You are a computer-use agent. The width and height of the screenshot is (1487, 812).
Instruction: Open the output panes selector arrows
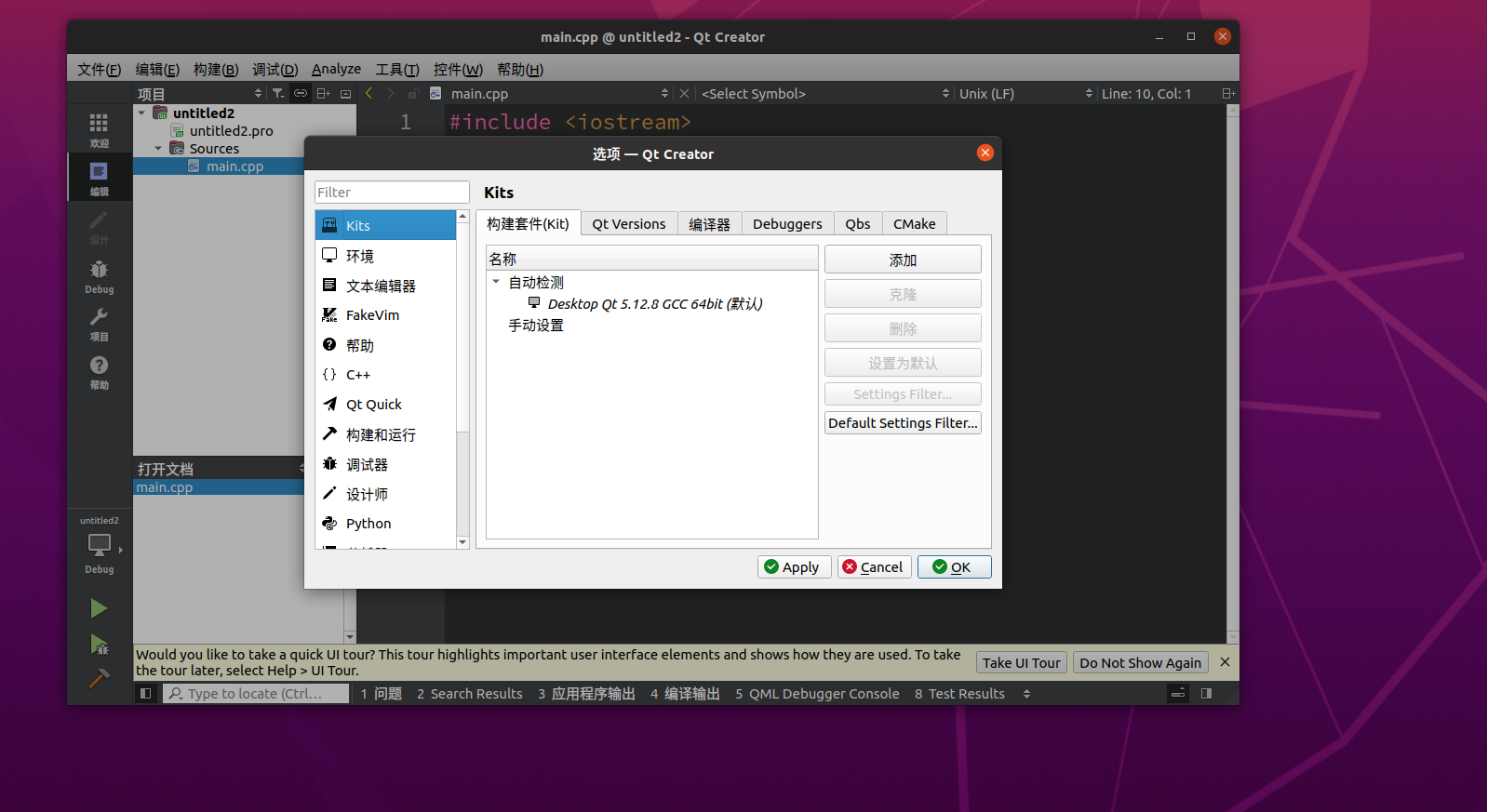coord(1026,693)
